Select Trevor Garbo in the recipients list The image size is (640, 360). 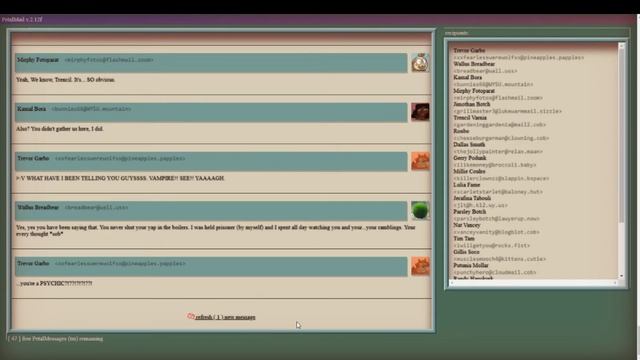pyautogui.click(x=469, y=51)
